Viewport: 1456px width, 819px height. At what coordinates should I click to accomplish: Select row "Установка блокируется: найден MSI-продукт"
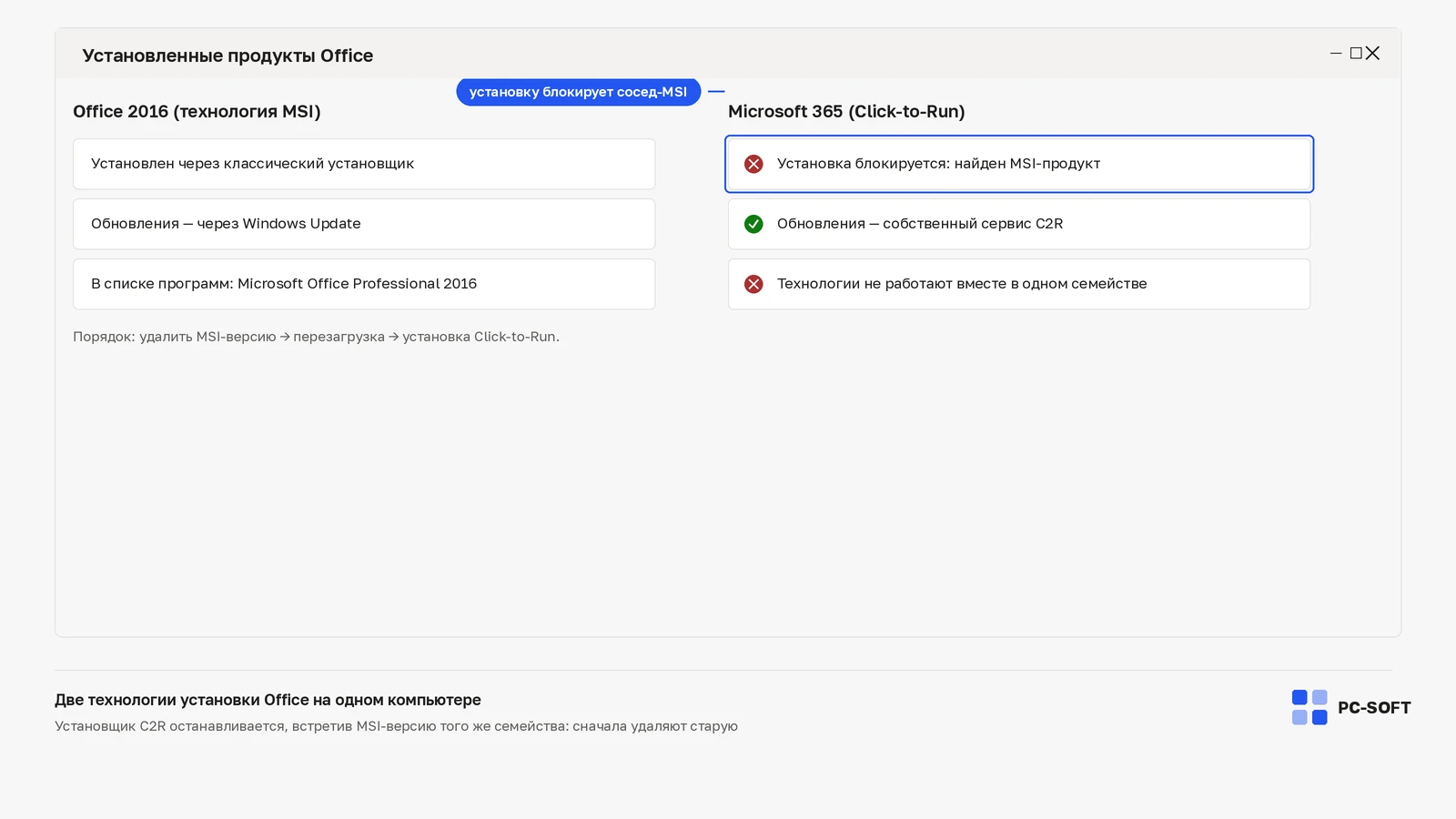[1019, 164]
